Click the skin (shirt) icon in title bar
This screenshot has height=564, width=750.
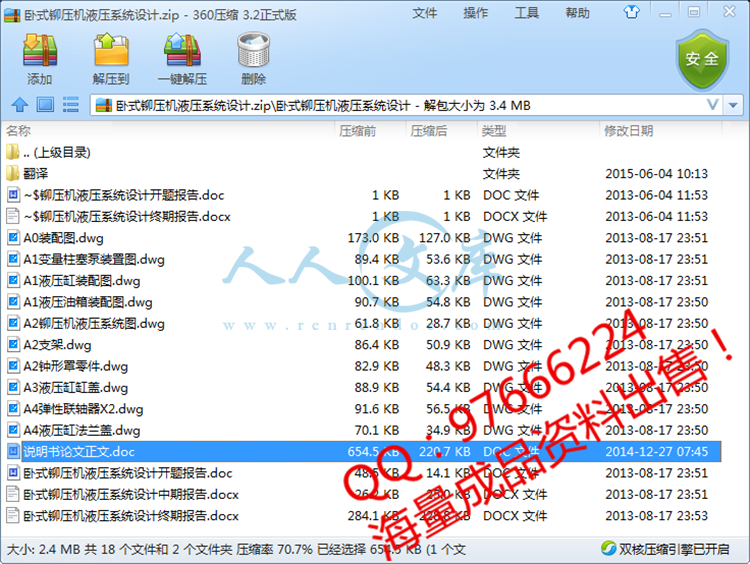point(631,12)
